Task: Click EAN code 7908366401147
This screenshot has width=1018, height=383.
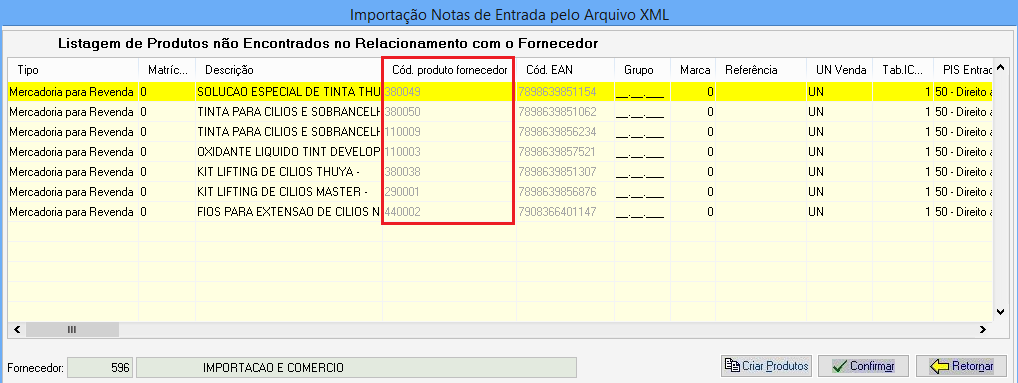Action: (557, 212)
